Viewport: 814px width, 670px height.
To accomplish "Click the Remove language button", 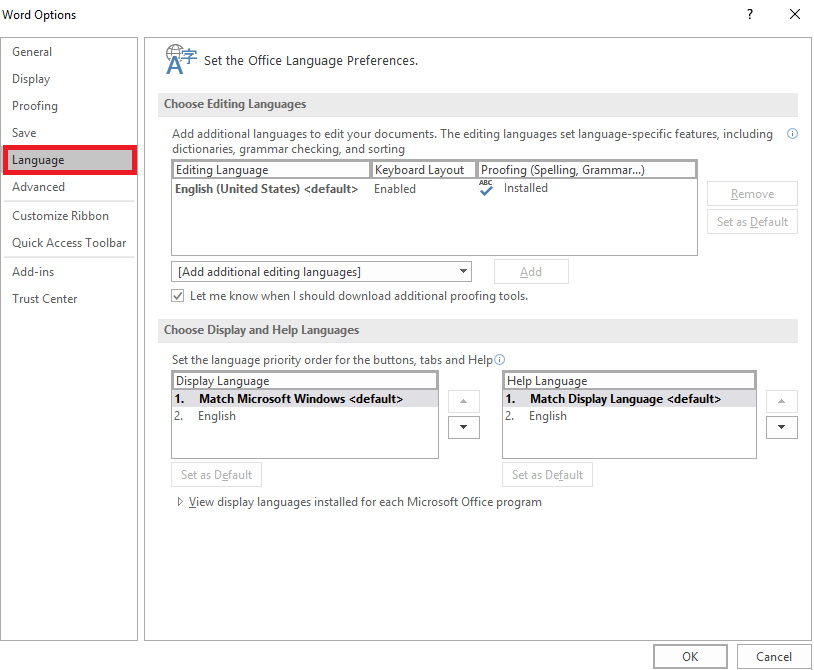I will click(752, 194).
